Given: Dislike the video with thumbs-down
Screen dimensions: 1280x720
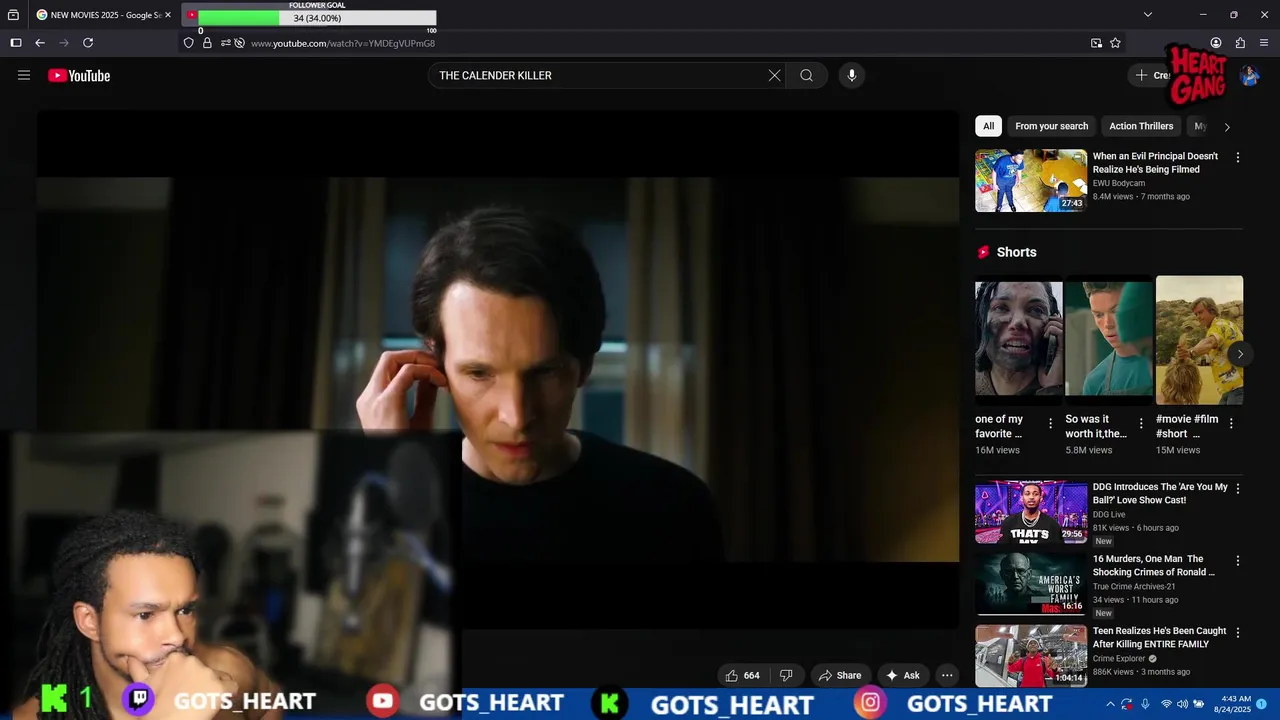Looking at the screenshot, I should click(x=786, y=675).
